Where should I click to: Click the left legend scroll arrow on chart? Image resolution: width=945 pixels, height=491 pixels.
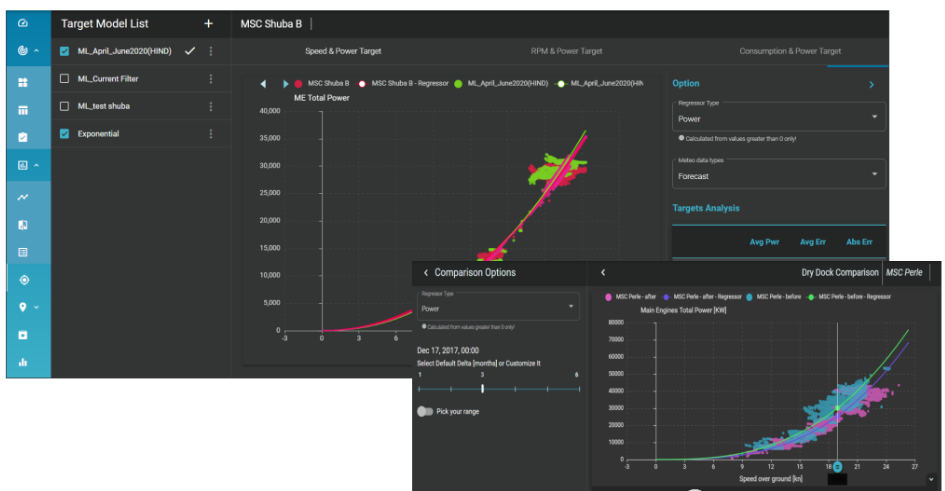263,84
